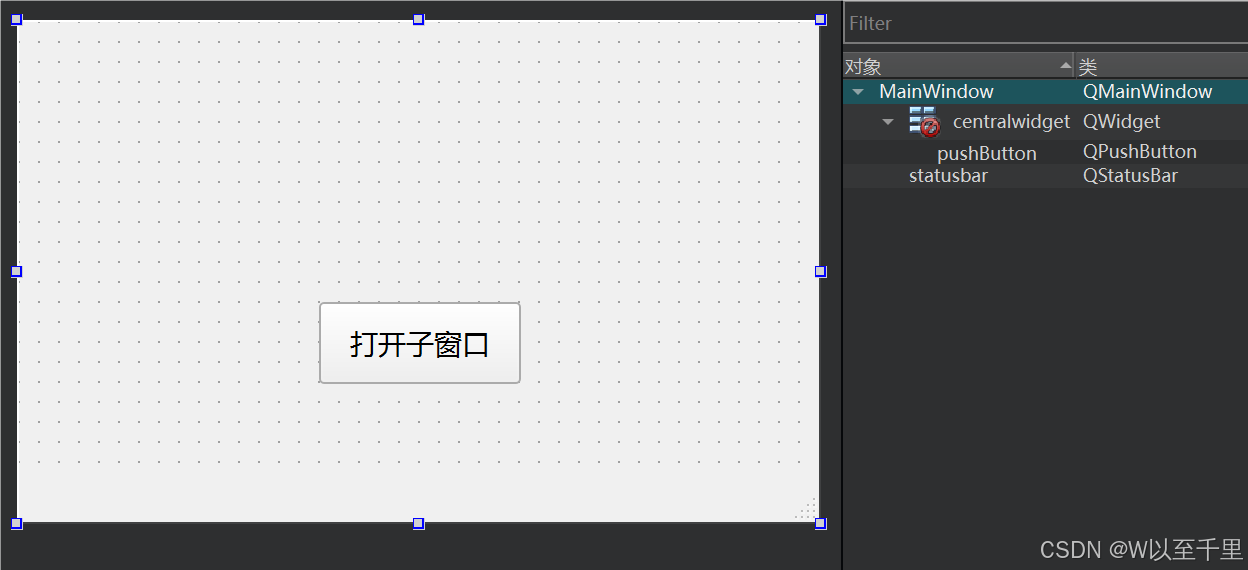1248x570 pixels.
Task: Click the sort arrow in the 对象 header
Action: tap(1065, 66)
